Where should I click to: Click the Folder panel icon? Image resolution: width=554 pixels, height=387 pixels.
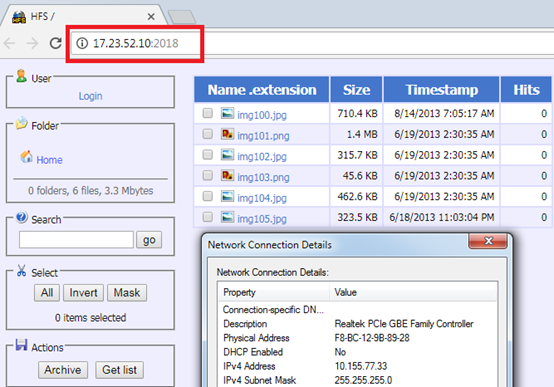pyautogui.click(x=22, y=123)
